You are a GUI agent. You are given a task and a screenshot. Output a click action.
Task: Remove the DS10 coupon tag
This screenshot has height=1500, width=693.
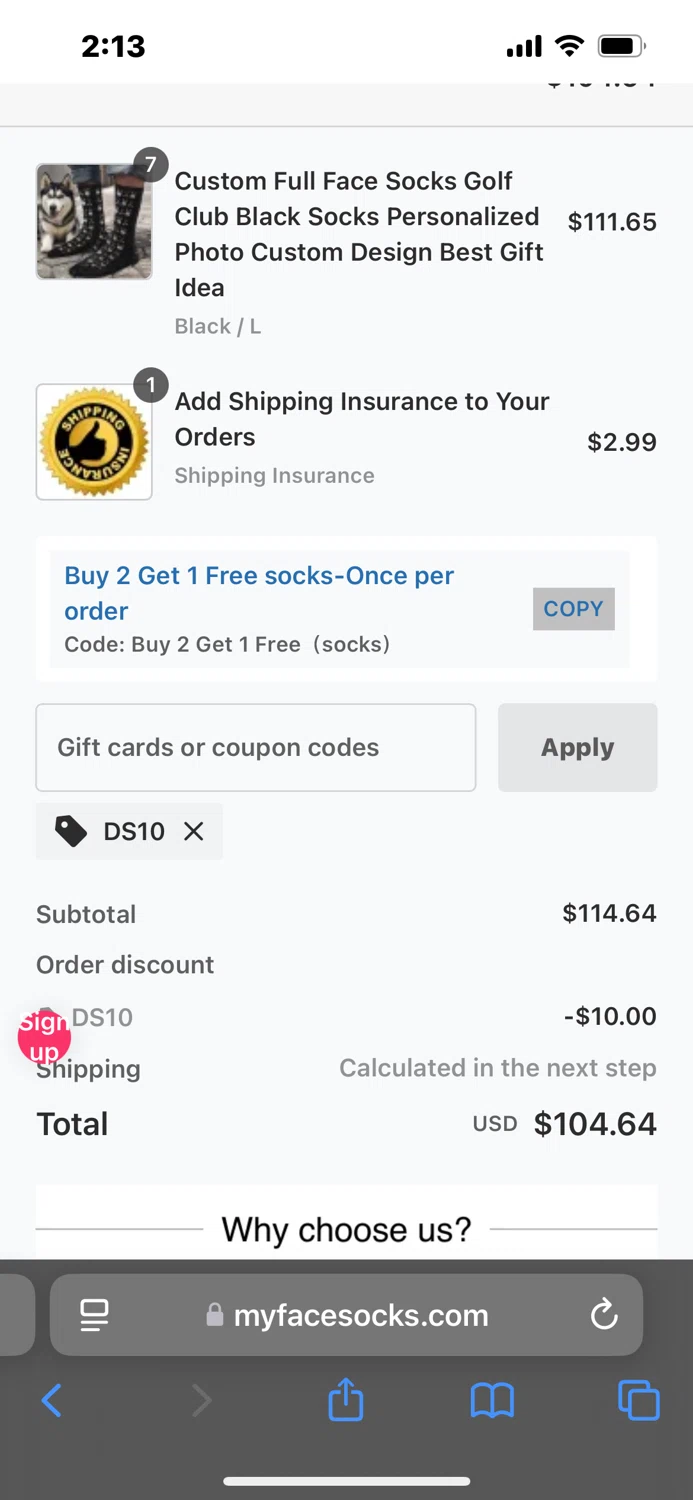click(x=194, y=831)
